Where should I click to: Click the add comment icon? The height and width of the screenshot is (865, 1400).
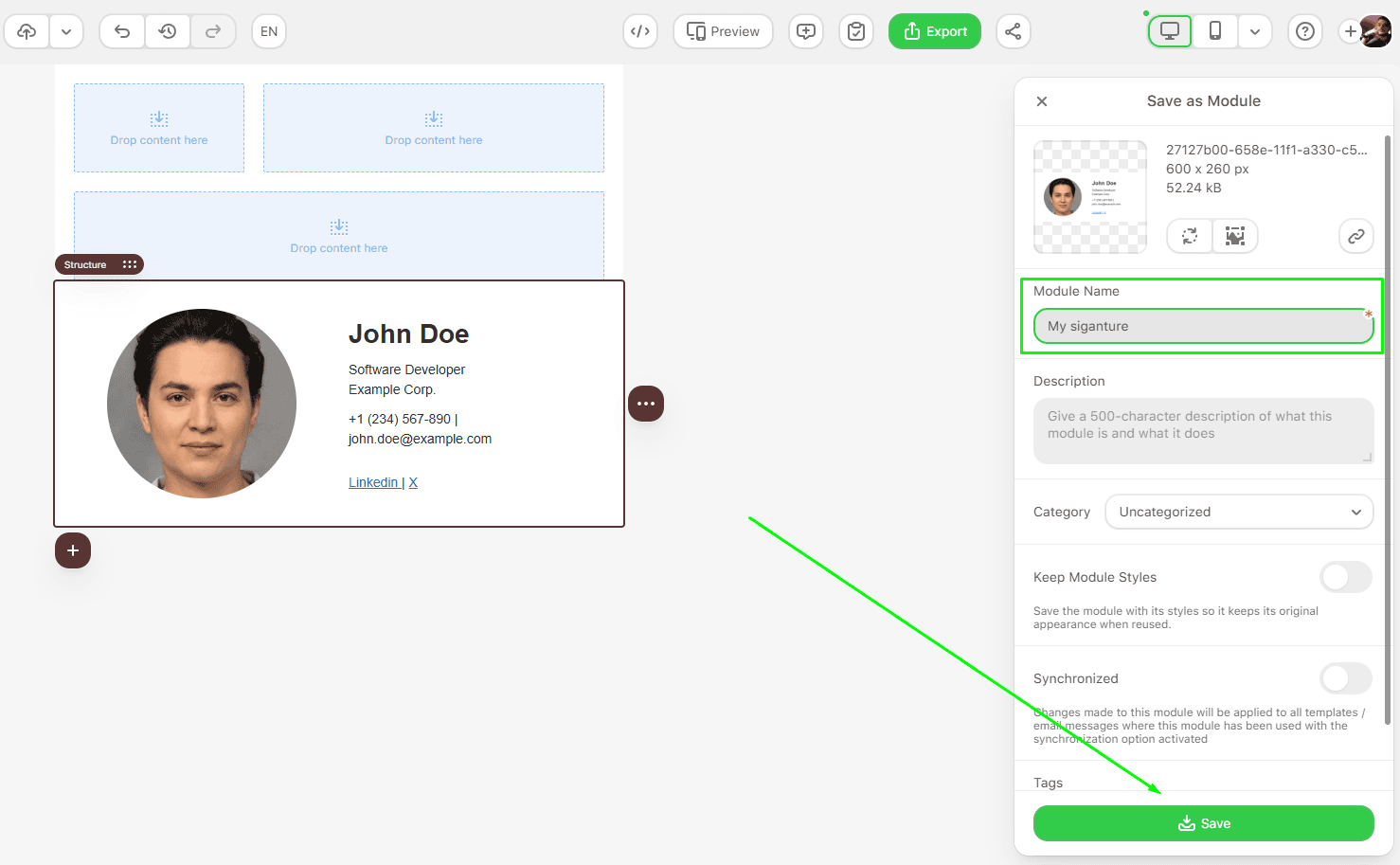coord(806,31)
